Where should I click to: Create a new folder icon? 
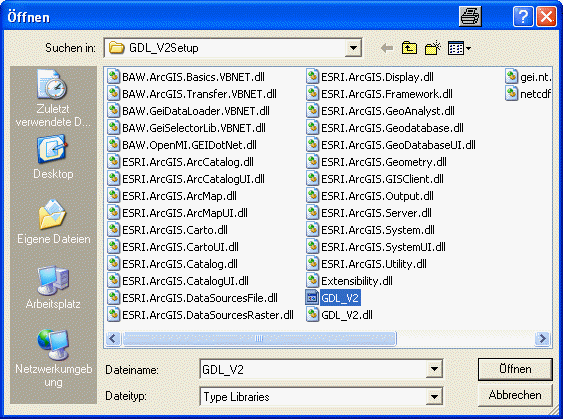[433, 48]
